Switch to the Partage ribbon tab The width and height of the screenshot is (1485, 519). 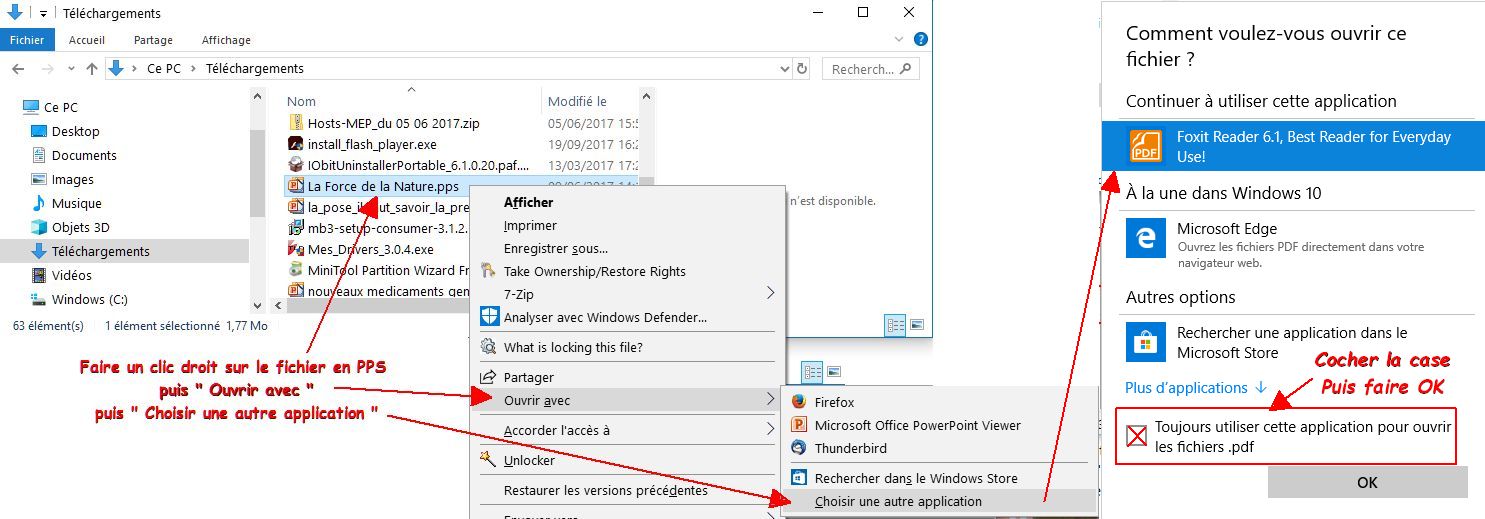153,40
